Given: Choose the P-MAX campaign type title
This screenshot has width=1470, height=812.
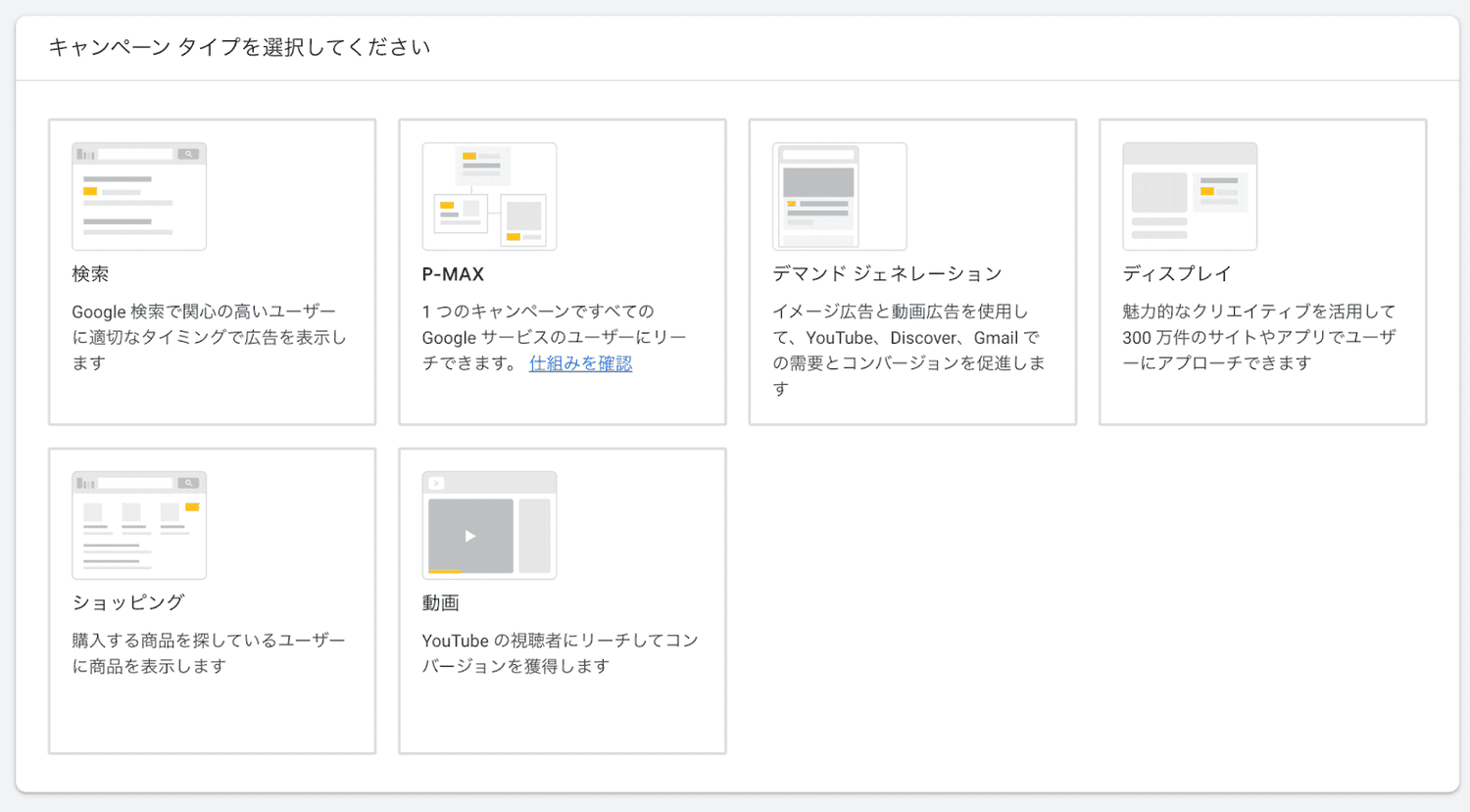Looking at the screenshot, I should [453, 274].
